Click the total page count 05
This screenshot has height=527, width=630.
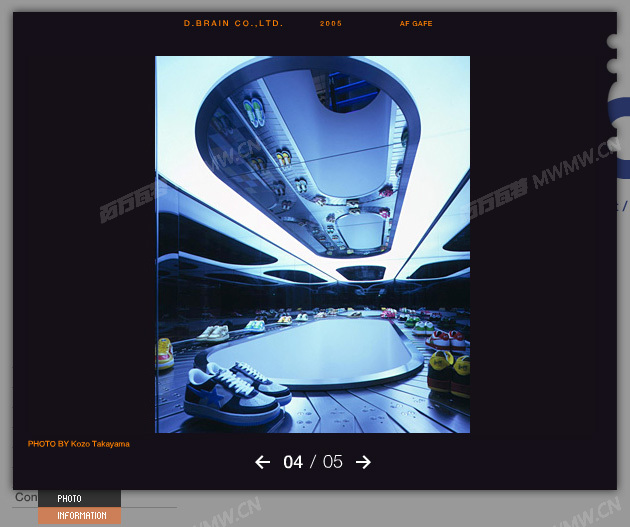pos(333,462)
